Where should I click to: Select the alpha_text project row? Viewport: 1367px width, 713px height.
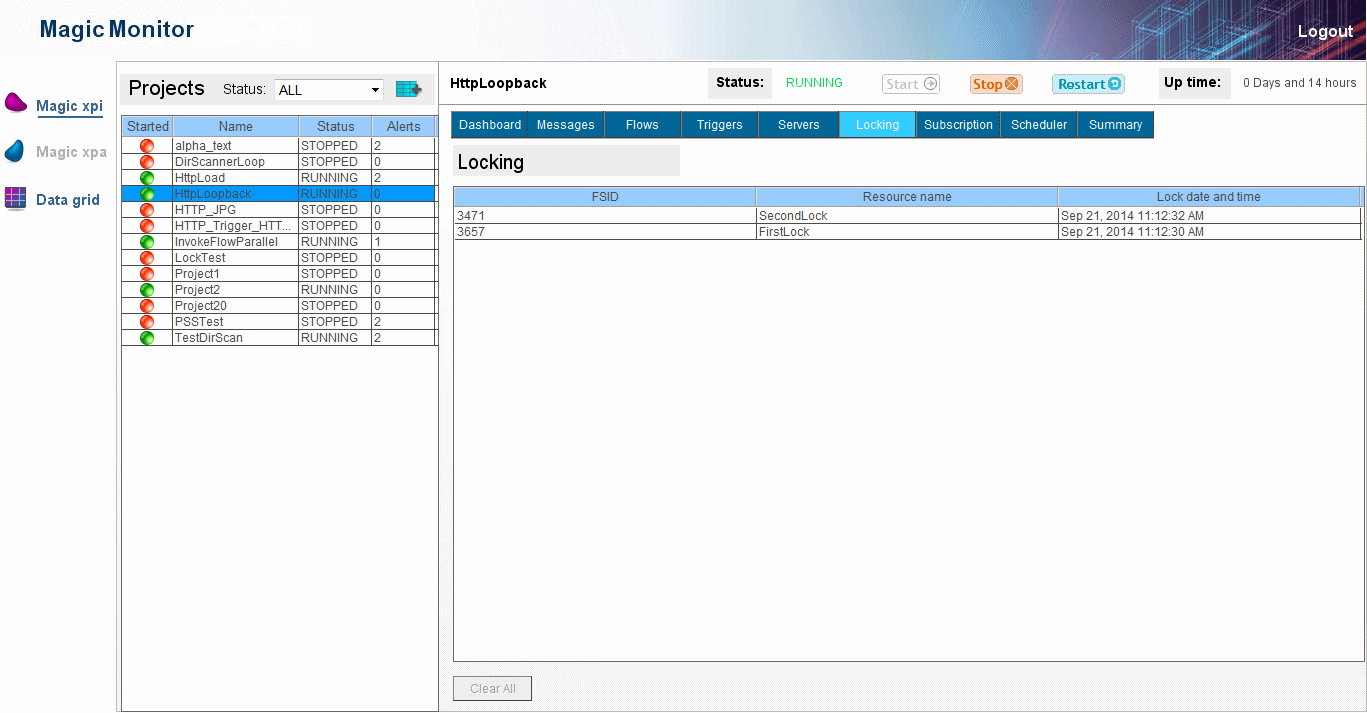pyautogui.click(x=279, y=146)
